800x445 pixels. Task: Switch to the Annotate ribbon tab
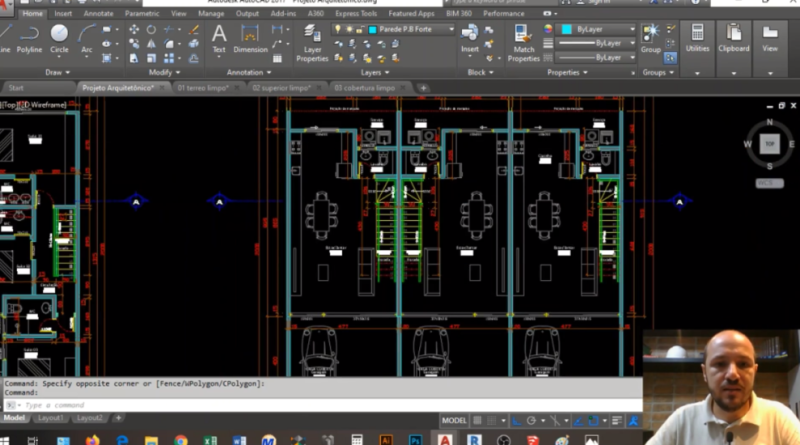(x=98, y=14)
